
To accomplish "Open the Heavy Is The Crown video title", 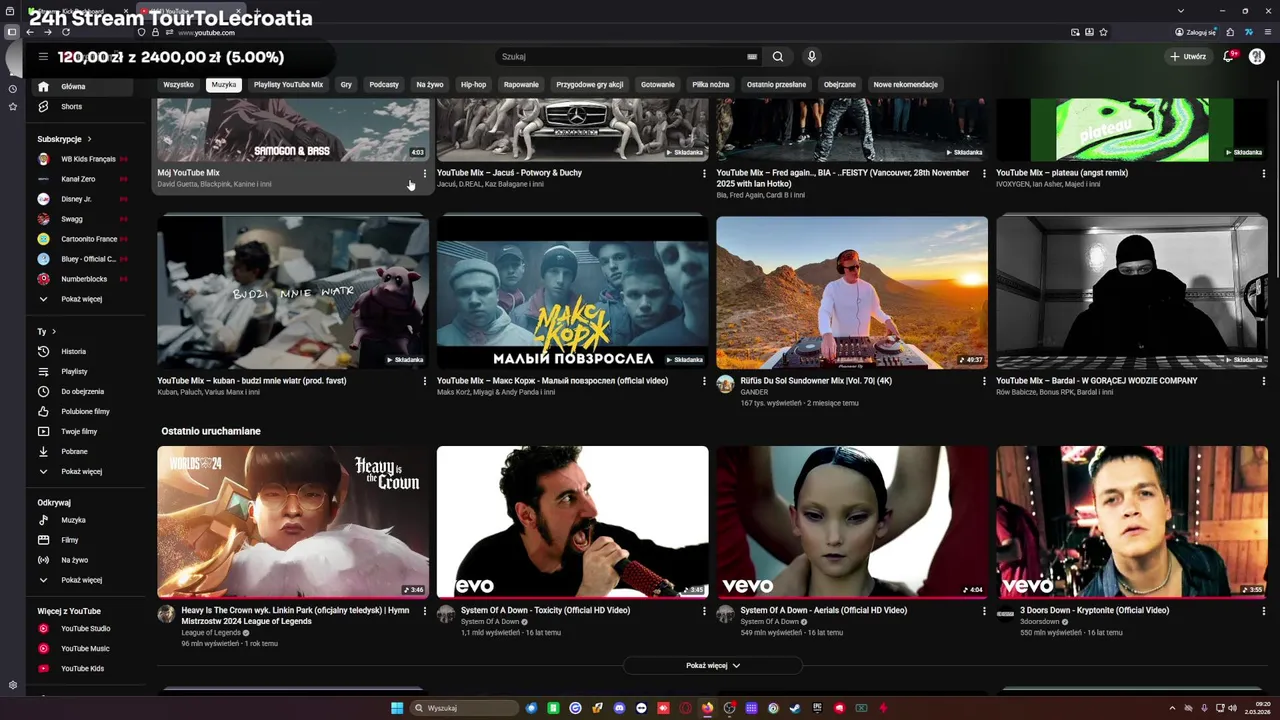I will click(295, 615).
